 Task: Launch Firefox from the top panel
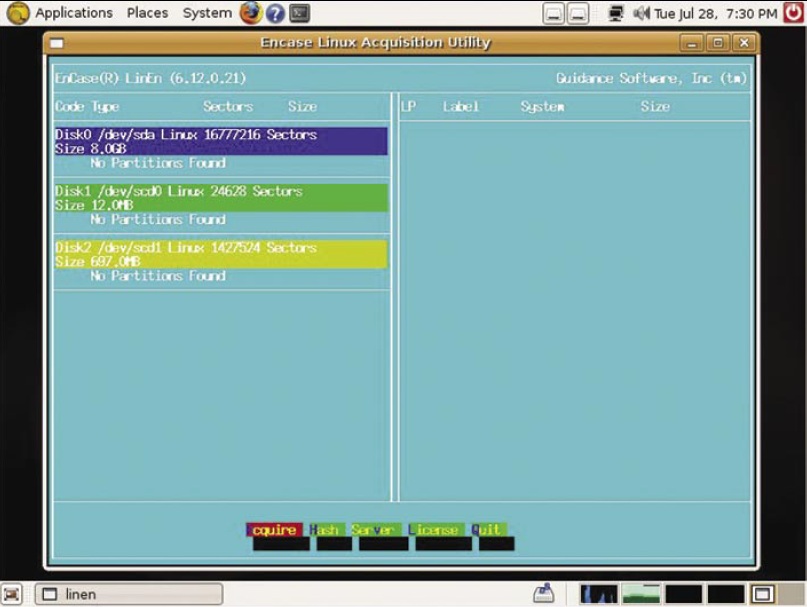[250, 13]
